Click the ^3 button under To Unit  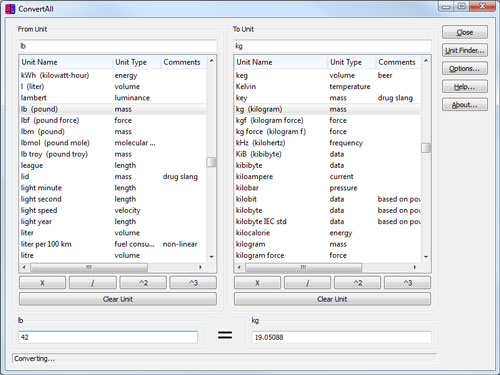(x=407, y=283)
